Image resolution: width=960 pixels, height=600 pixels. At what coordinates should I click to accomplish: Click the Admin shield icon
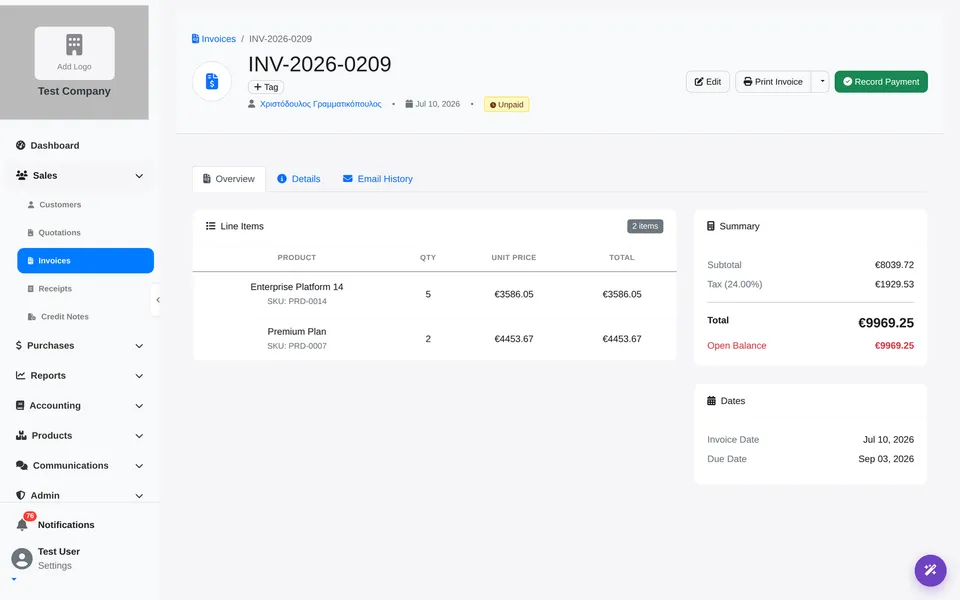21,495
